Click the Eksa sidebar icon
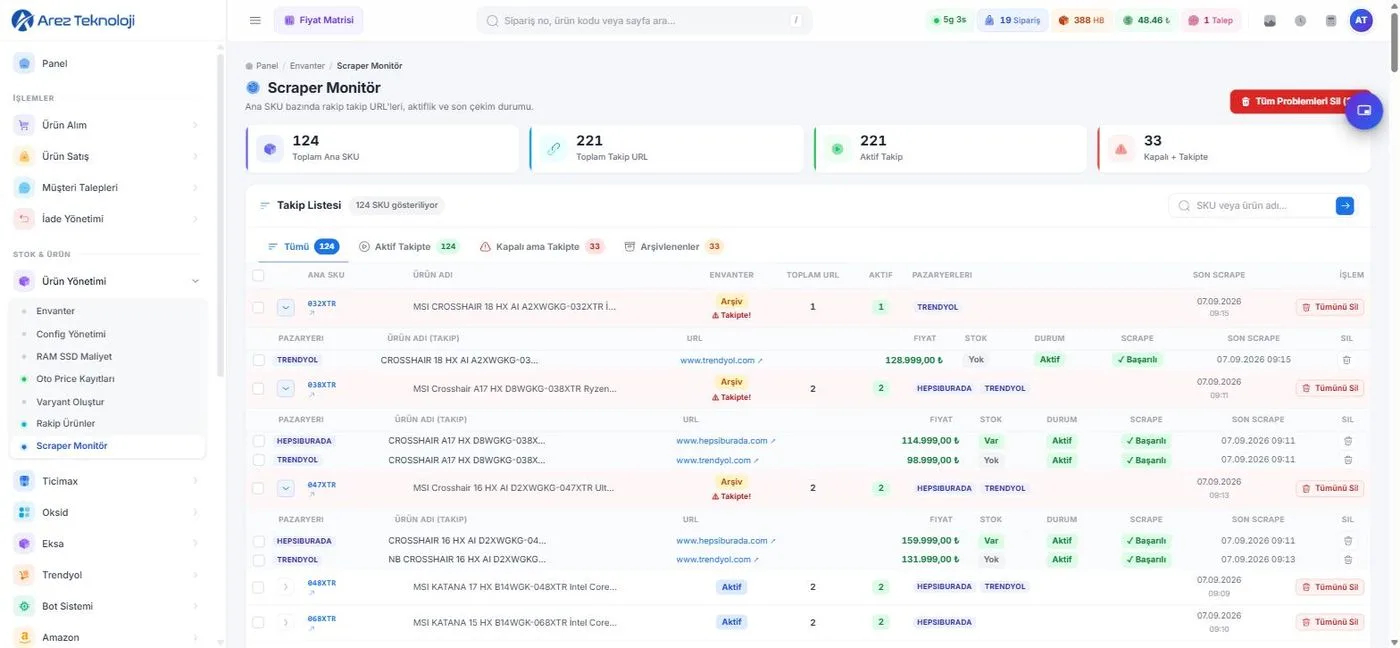Viewport: 1400px width, 648px height. 24,544
